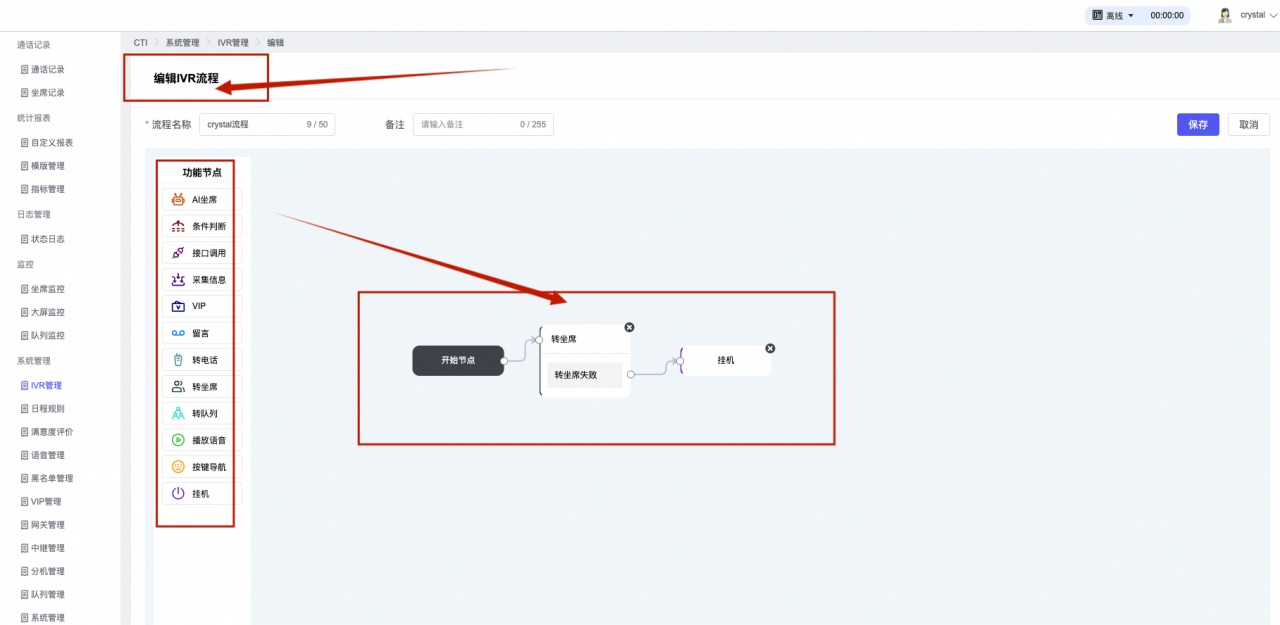Image resolution: width=1280 pixels, height=625 pixels.
Task: Select IVR管理 in the sidebar
Action: (x=45, y=385)
